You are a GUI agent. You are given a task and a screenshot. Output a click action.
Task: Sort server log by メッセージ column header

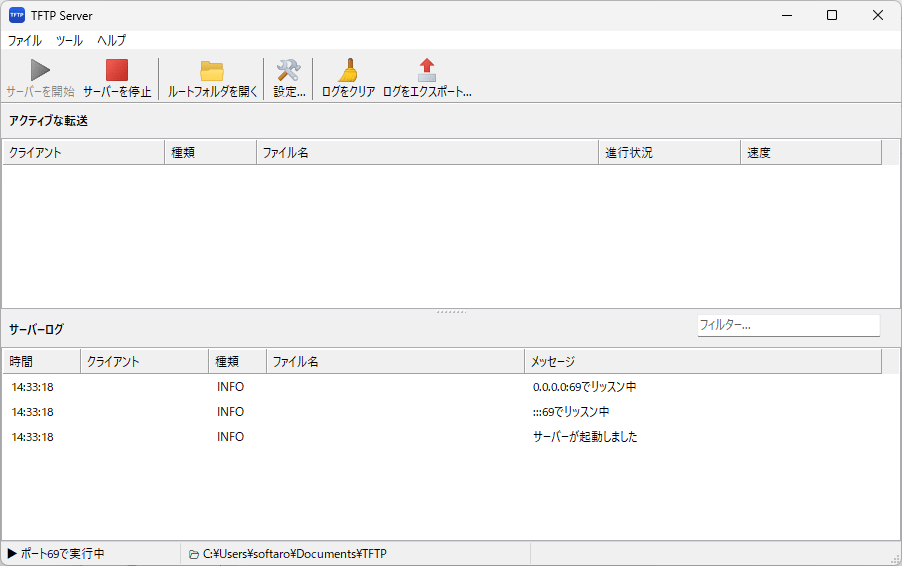(702, 361)
